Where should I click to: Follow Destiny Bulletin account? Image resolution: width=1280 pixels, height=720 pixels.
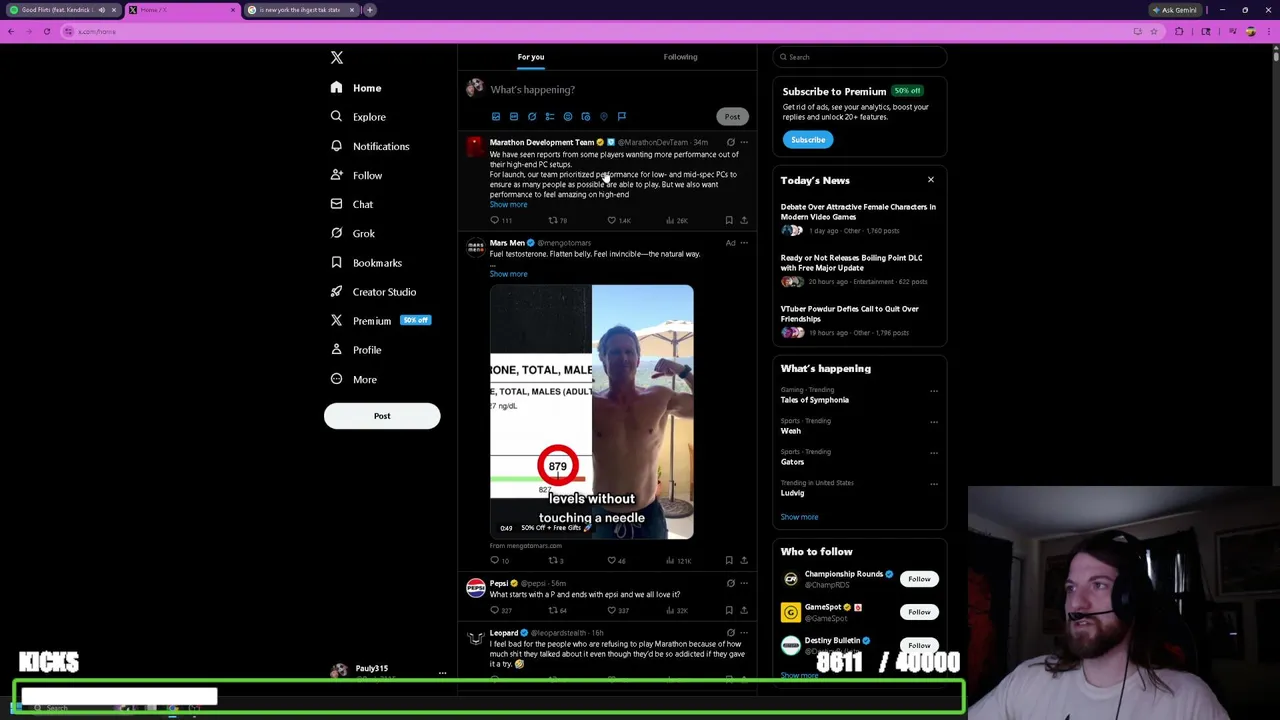click(x=919, y=645)
